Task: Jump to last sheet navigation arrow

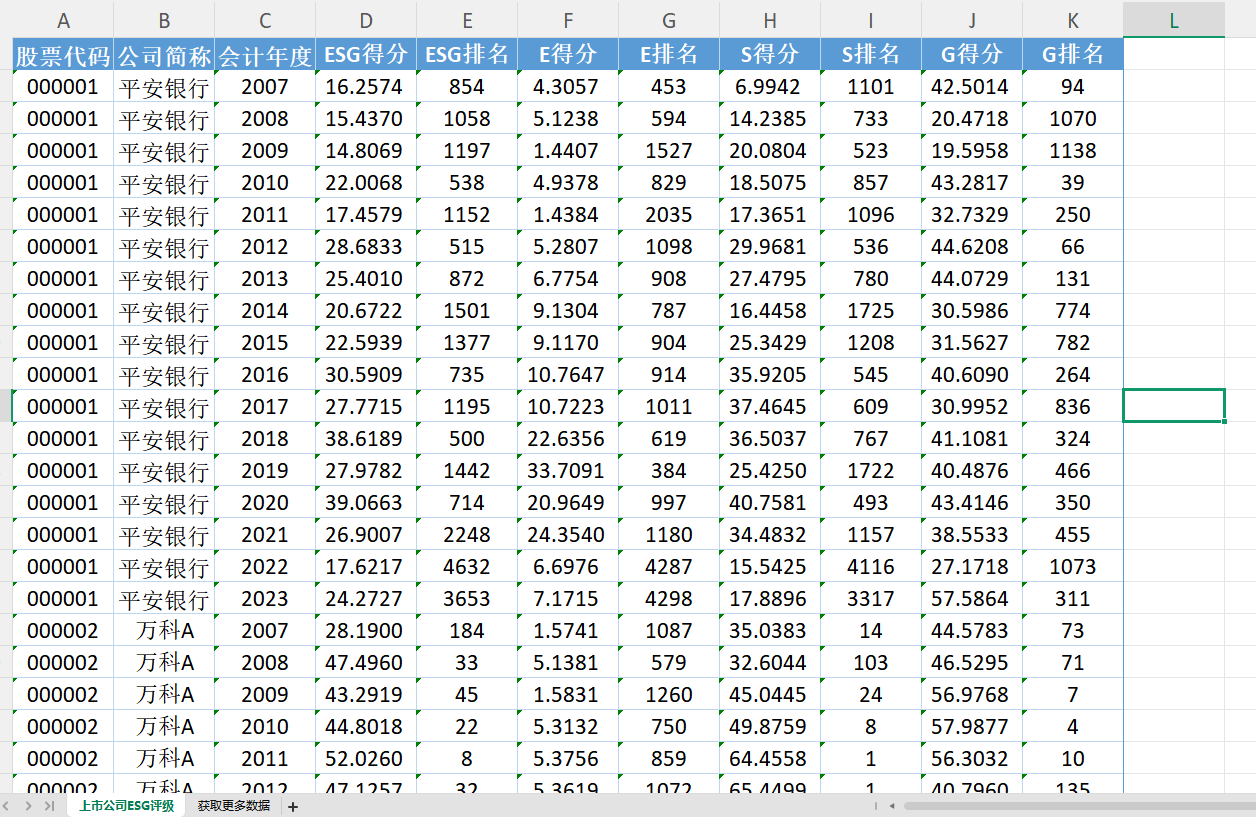Action: (x=48, y=806)
